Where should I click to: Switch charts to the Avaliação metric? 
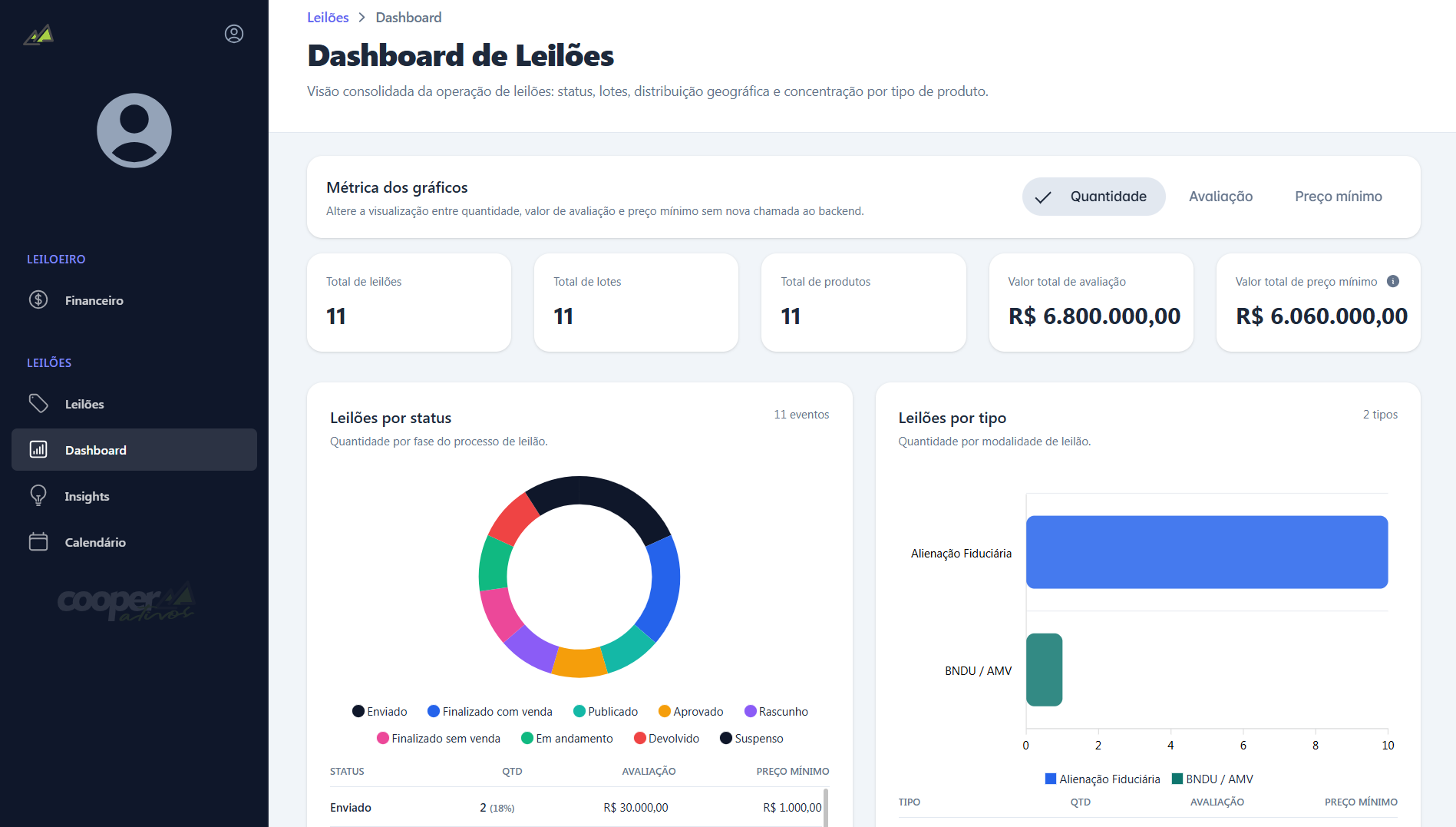click(x=1220, y=197)
